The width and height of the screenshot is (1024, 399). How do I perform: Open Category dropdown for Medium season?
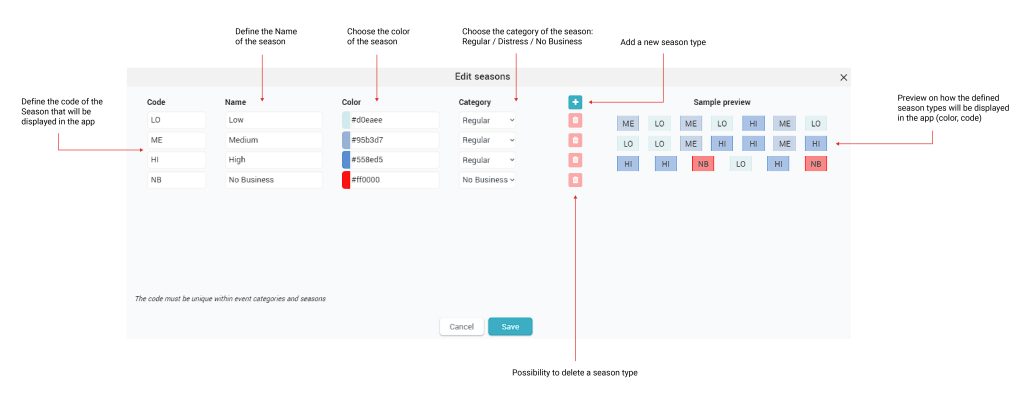(x=488, y=140)
